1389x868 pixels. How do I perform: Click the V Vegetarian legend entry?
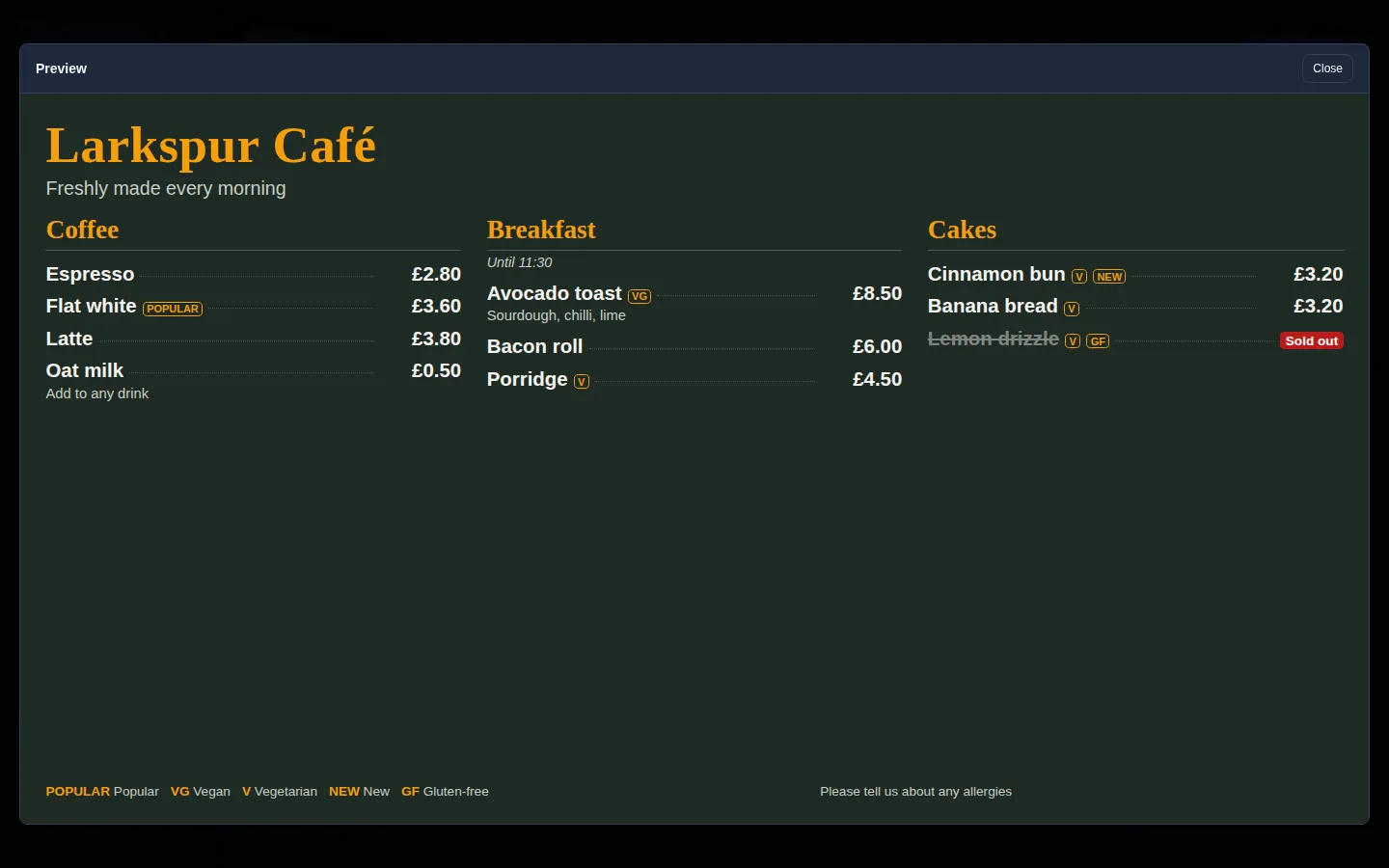[280, 791]
